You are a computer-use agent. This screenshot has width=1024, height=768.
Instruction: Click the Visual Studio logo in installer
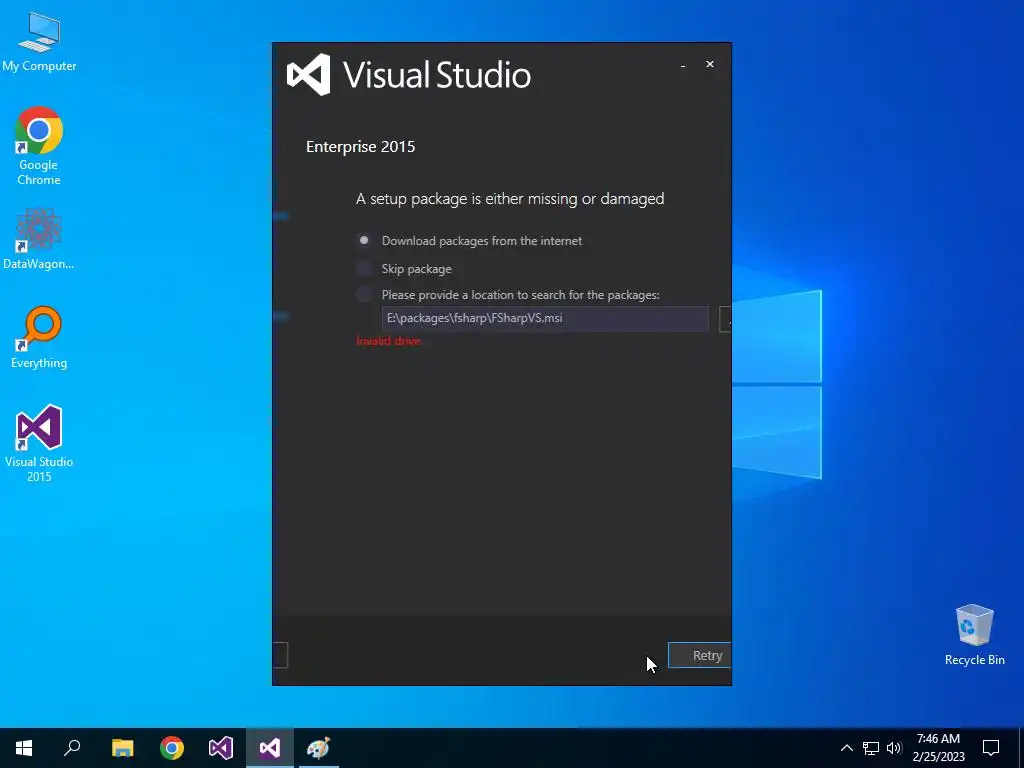click(x=308, y=74)
